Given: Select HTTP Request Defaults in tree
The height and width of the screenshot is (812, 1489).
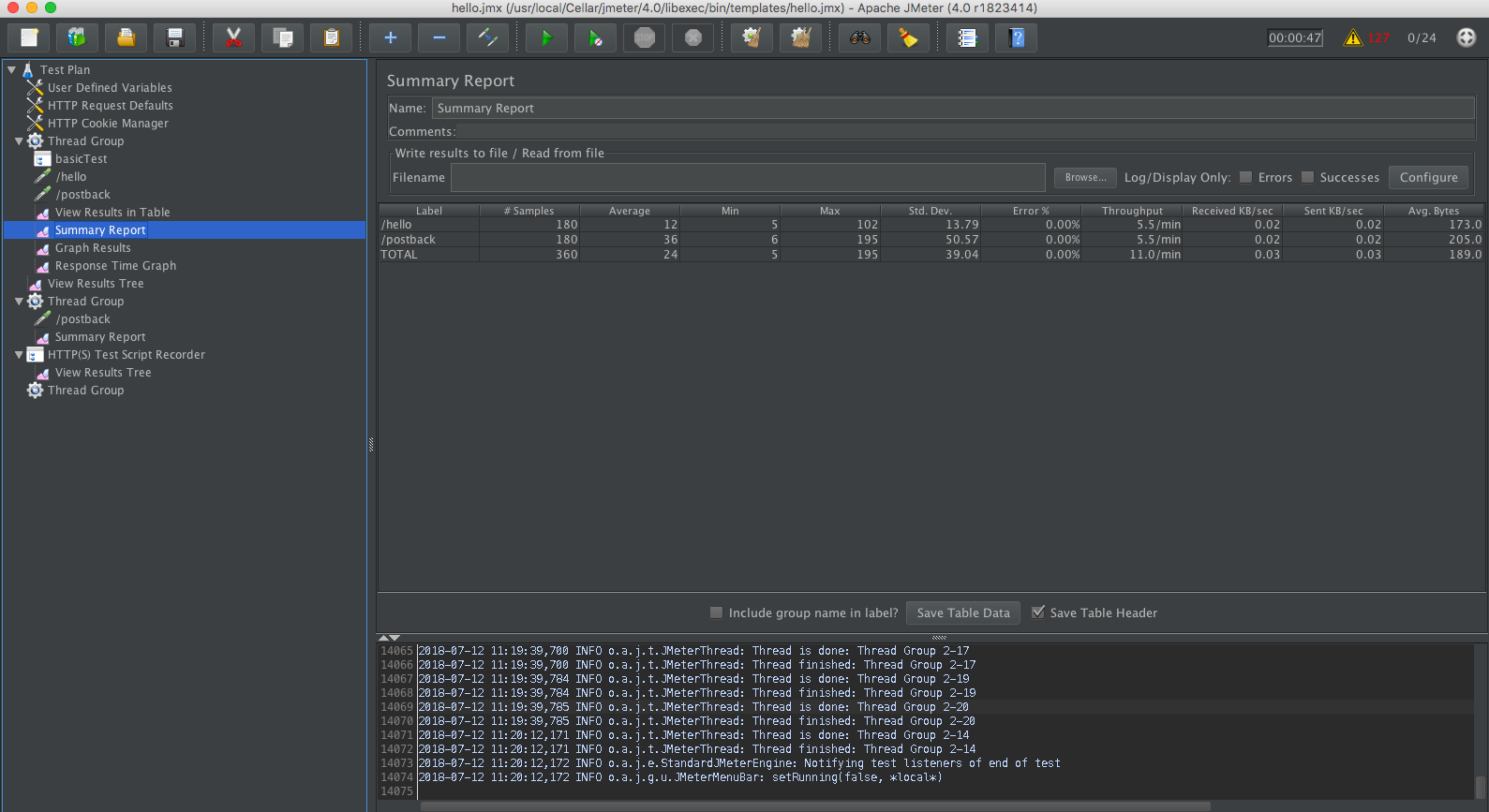Looking at the screenshot, I should pyautogui.click(x=111, y=105).
